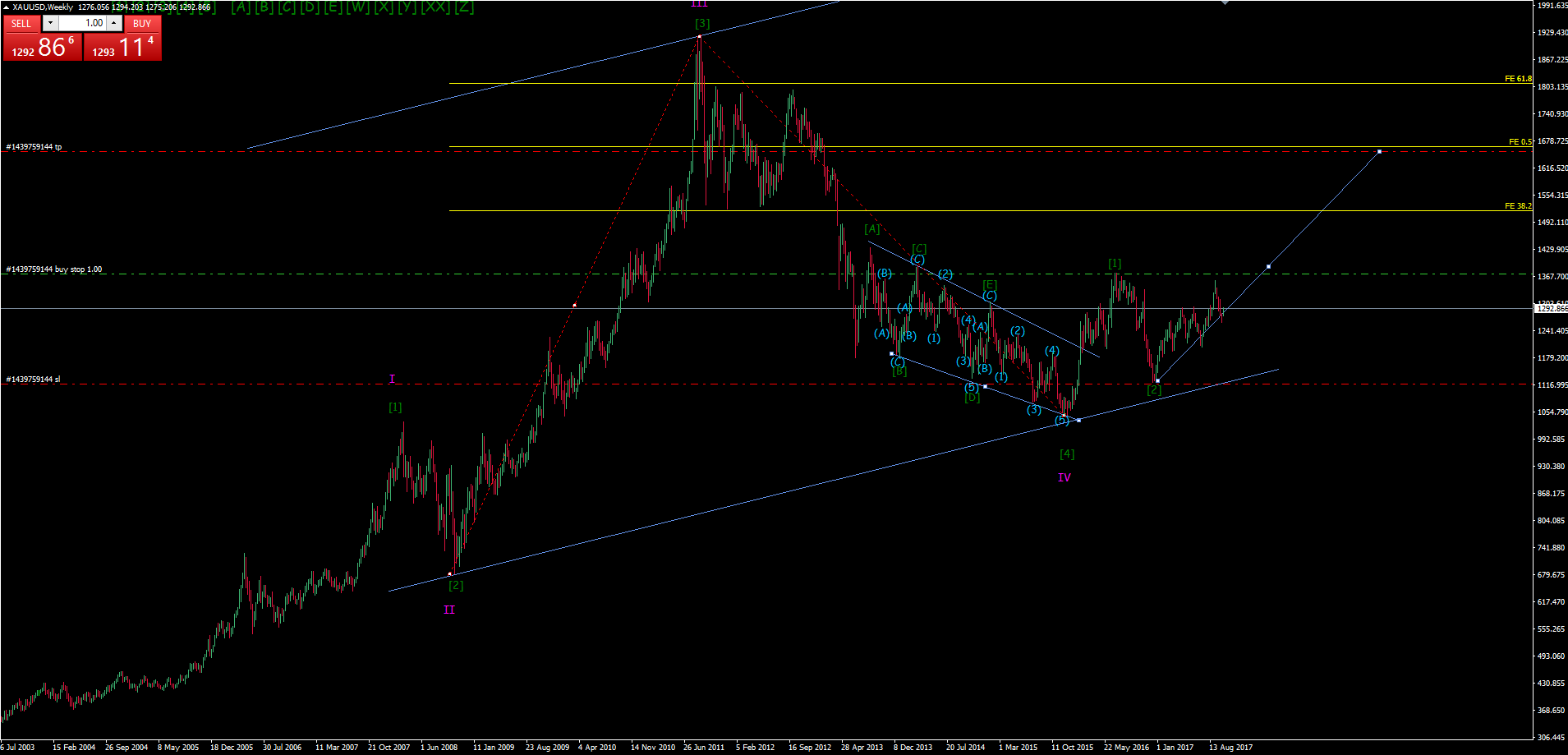
Task: Increase lot volume with up arrow
Action: pyautogui.click(x=115, y=23)
